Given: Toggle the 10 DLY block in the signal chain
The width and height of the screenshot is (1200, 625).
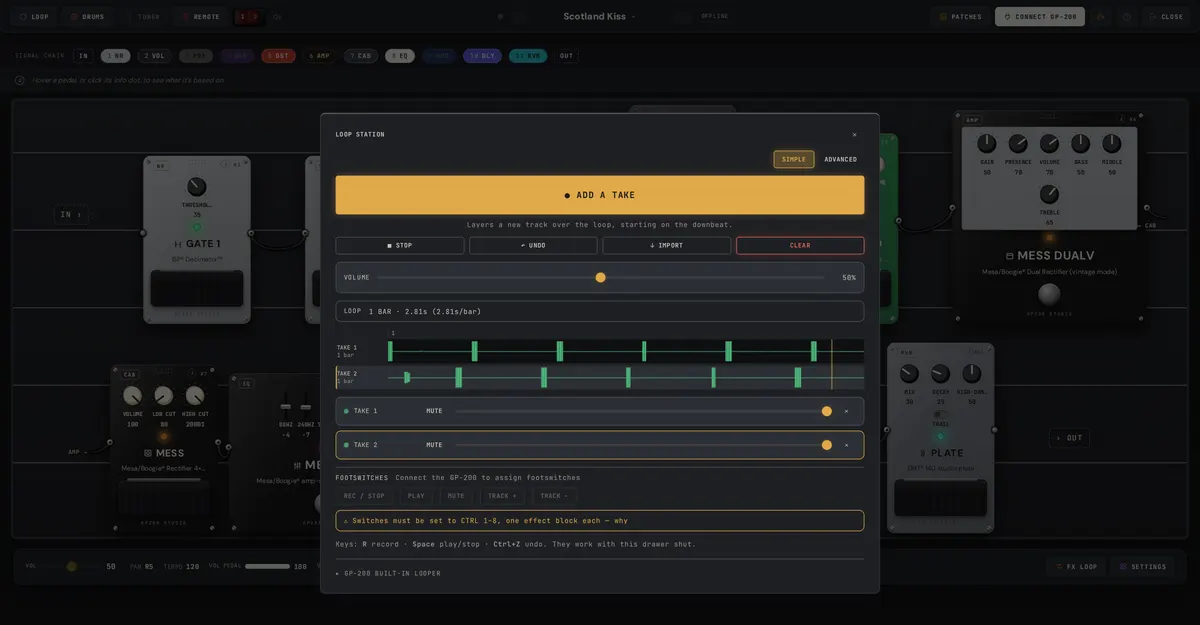Looking at the screenshot, I should pyautogui.click(x=482, y=56).
